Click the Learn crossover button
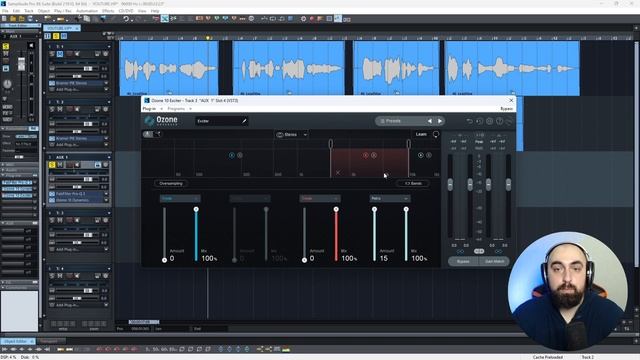This screenshot has height=360, width=640. click(421, 134)
